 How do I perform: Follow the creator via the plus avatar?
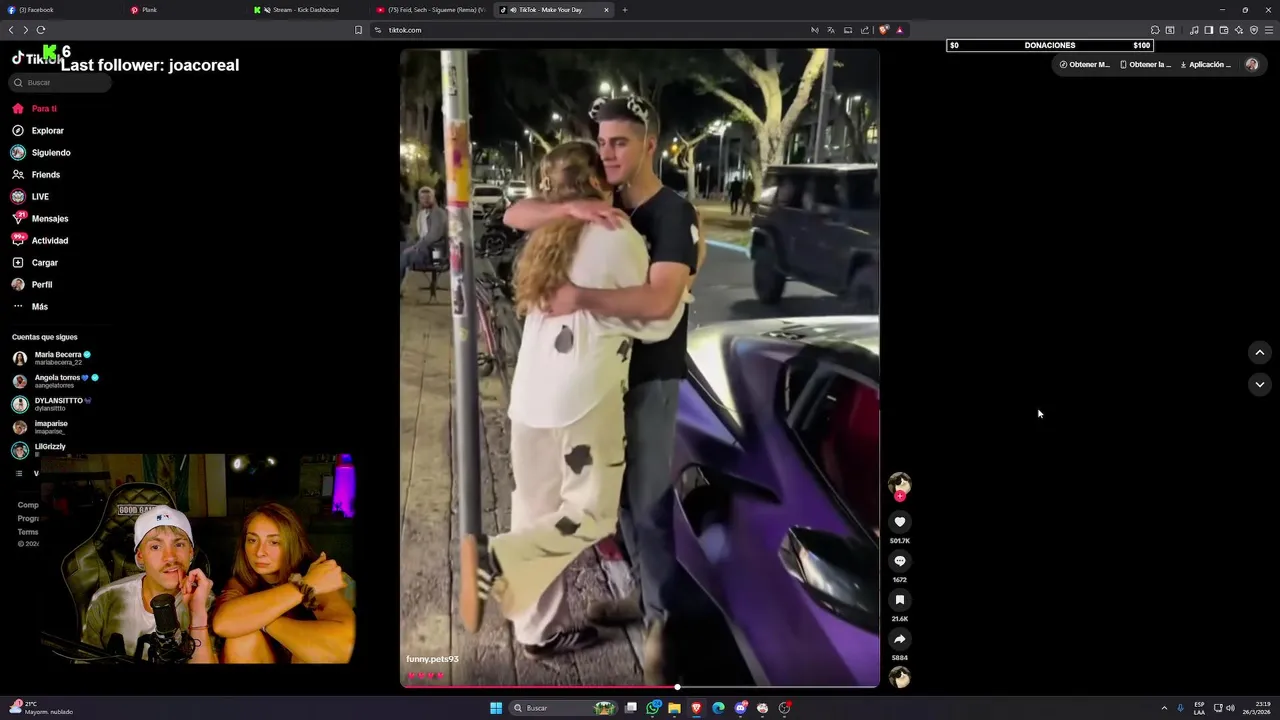click(899, 496)
